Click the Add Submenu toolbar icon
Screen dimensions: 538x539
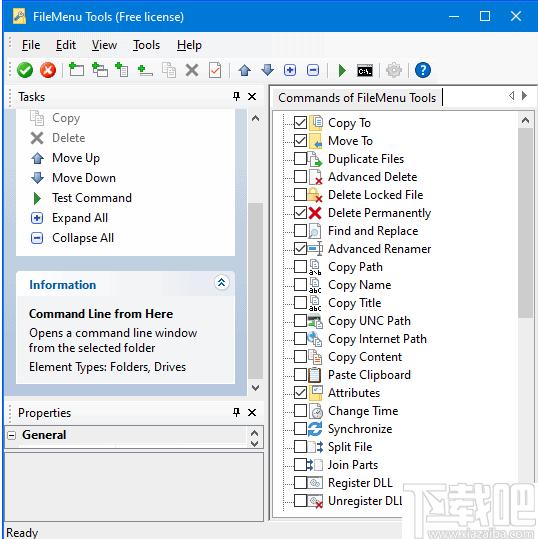(100, 70)
